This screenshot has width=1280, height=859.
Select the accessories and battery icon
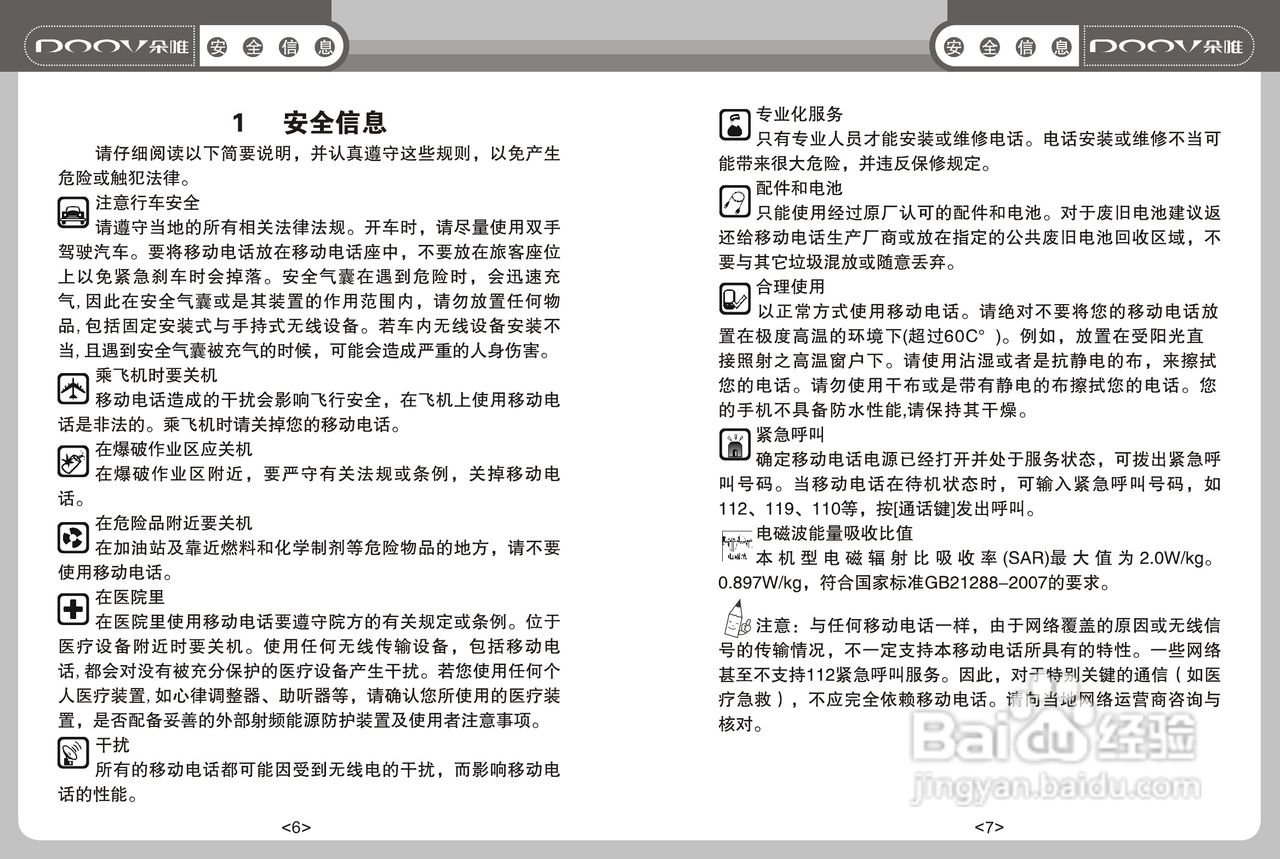tap(733, 200)
